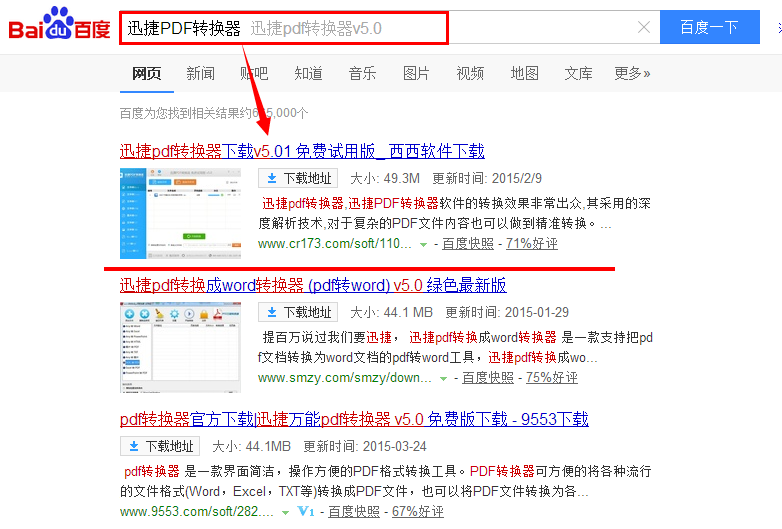Image resolution: width=782 pixels, height=529 pixels.
Task: Click the 67%好评 rating link
Action: (418, 512)
